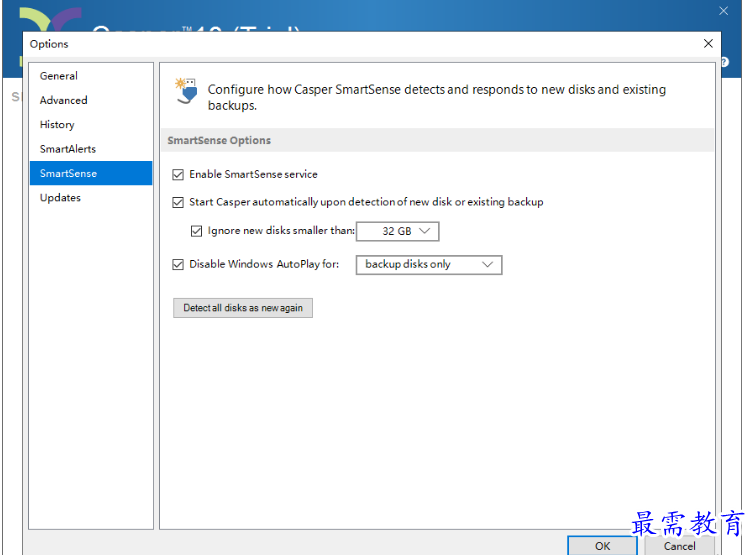Open the General options page
This screenshot has height=555, width=753.
pyautogui.click(x=91, y=76)
